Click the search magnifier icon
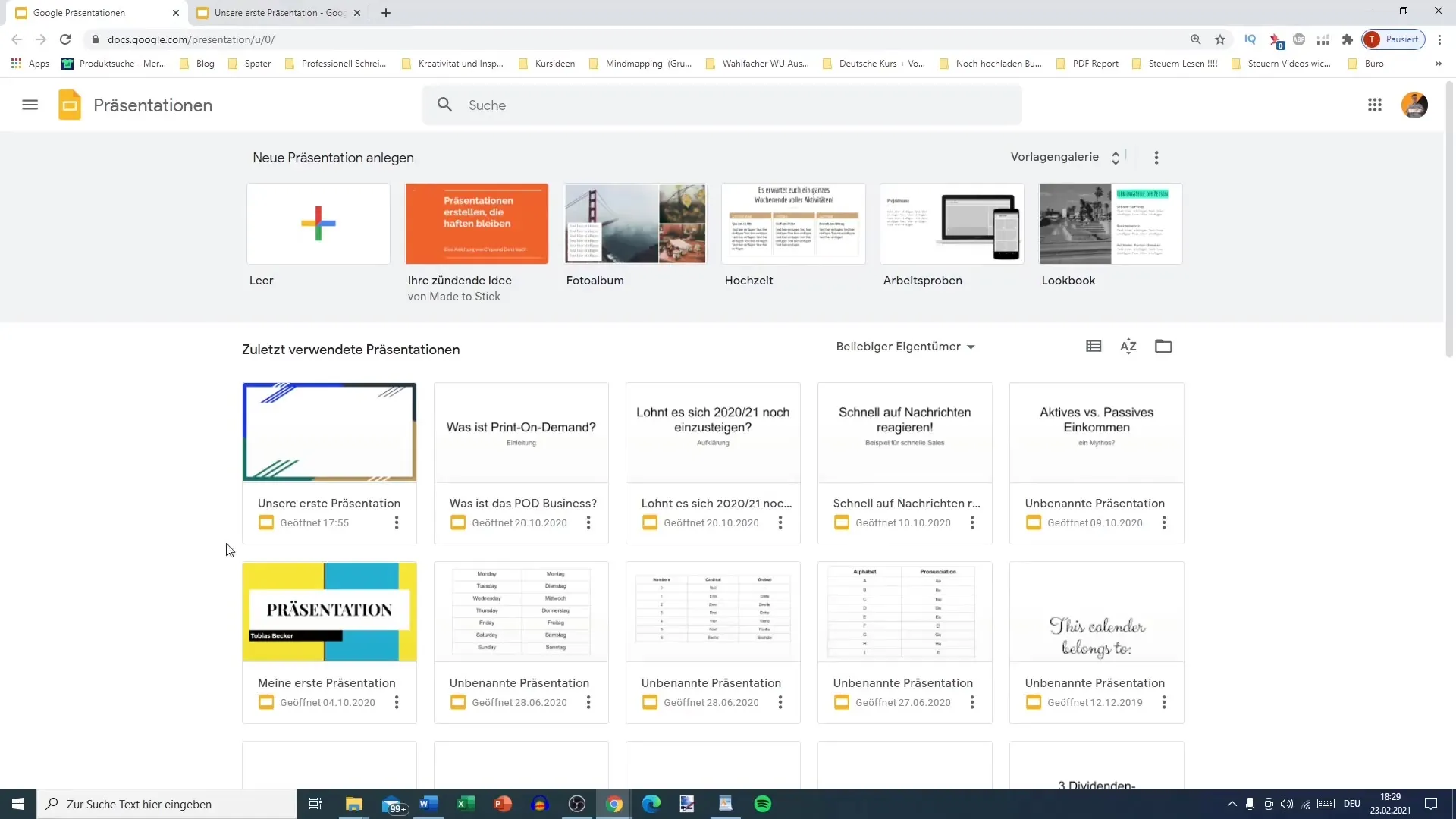The height and width of the screenshot is (819, 1456). 445,105
